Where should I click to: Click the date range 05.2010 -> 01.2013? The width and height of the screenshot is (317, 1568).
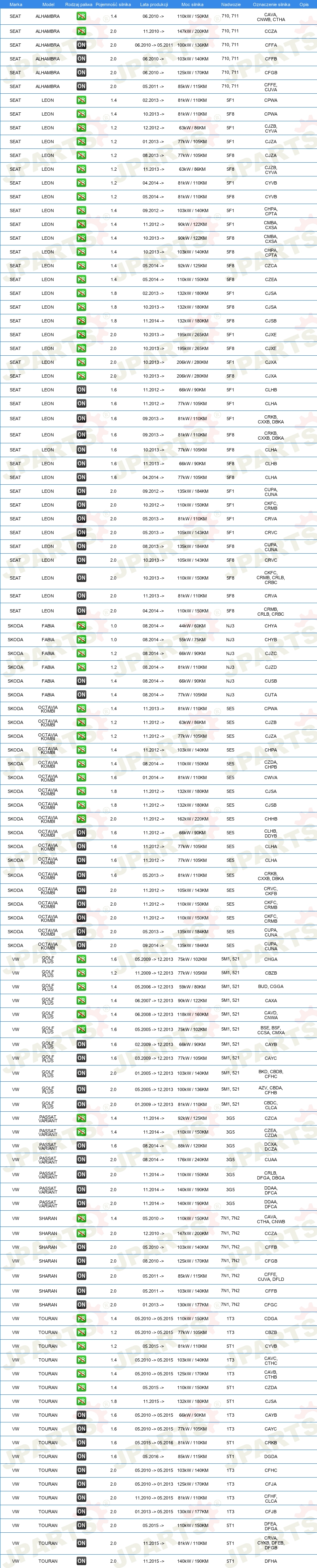[153, 1484]
